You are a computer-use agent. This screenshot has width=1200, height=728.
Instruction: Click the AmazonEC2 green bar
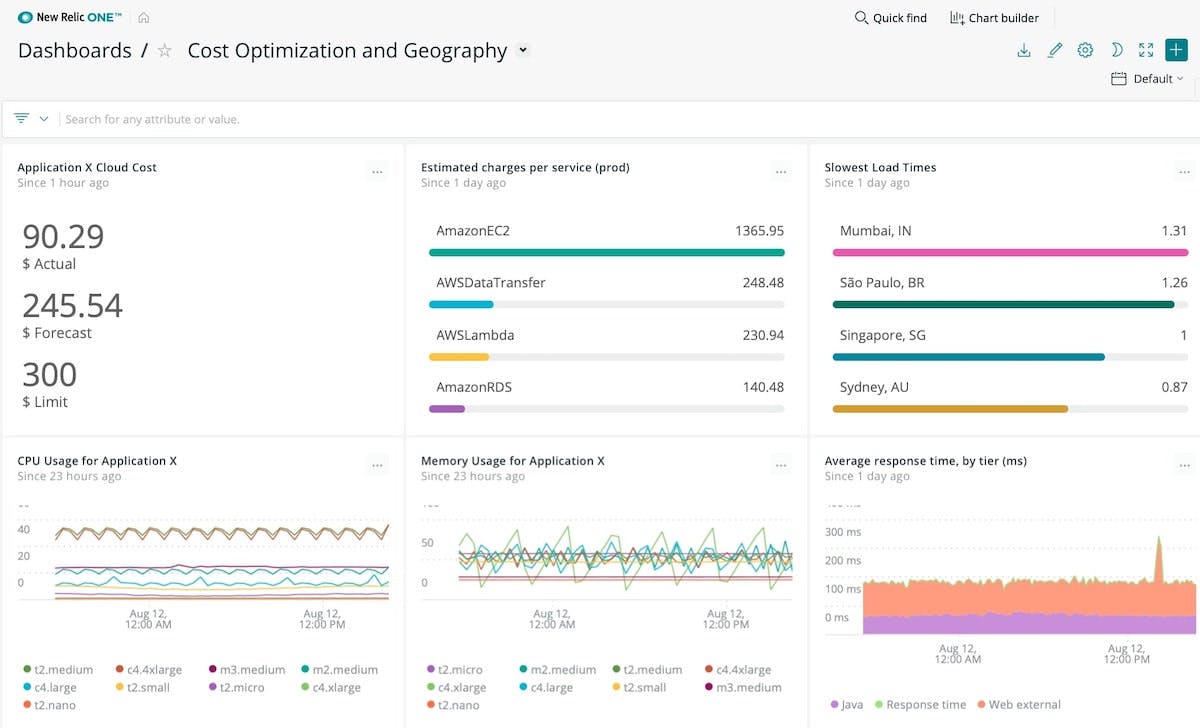pyautogui.click(x=607, y=253)
